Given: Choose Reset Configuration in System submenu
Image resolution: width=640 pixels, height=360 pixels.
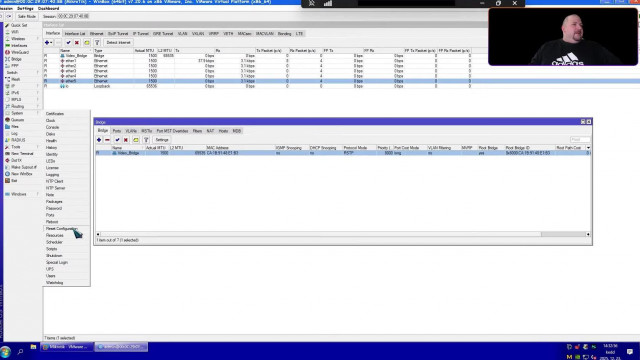Looking at the screenshot, I should (61, 229).
